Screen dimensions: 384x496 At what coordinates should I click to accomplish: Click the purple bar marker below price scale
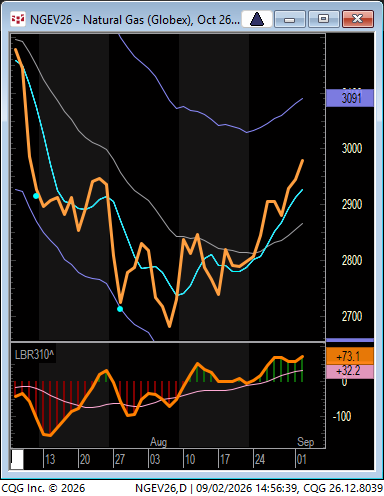click(350, 340)
